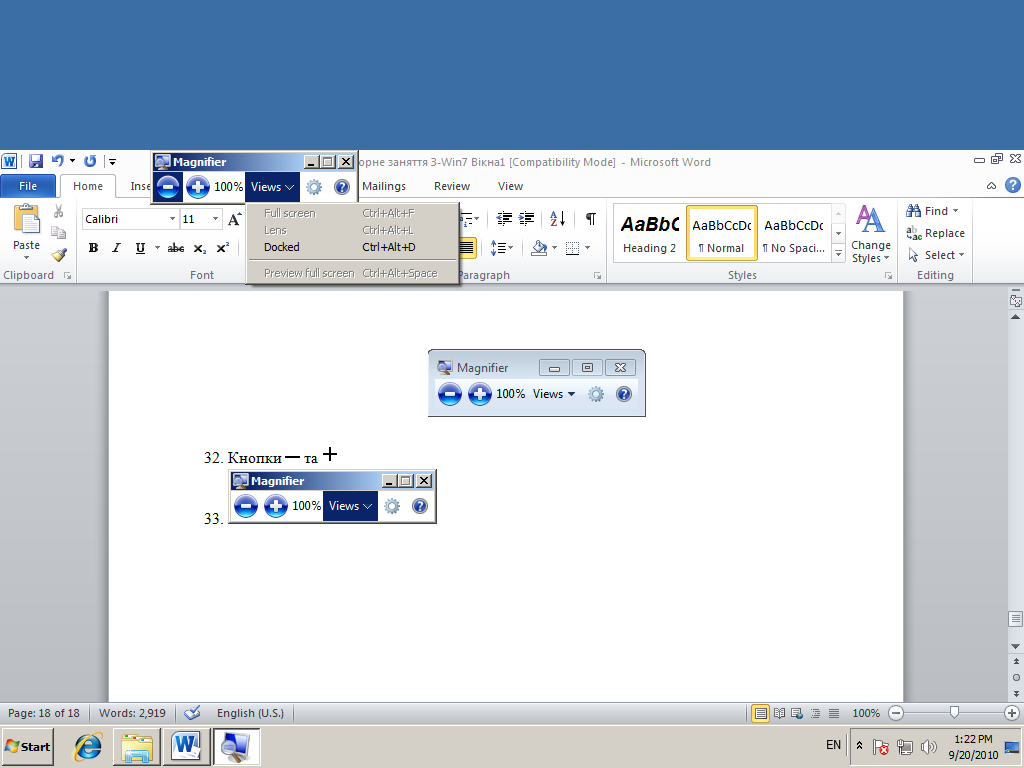This screenshot has height=768, width=1024.
Task: Open the Change Styles dropdown
Action: (871, 234)
